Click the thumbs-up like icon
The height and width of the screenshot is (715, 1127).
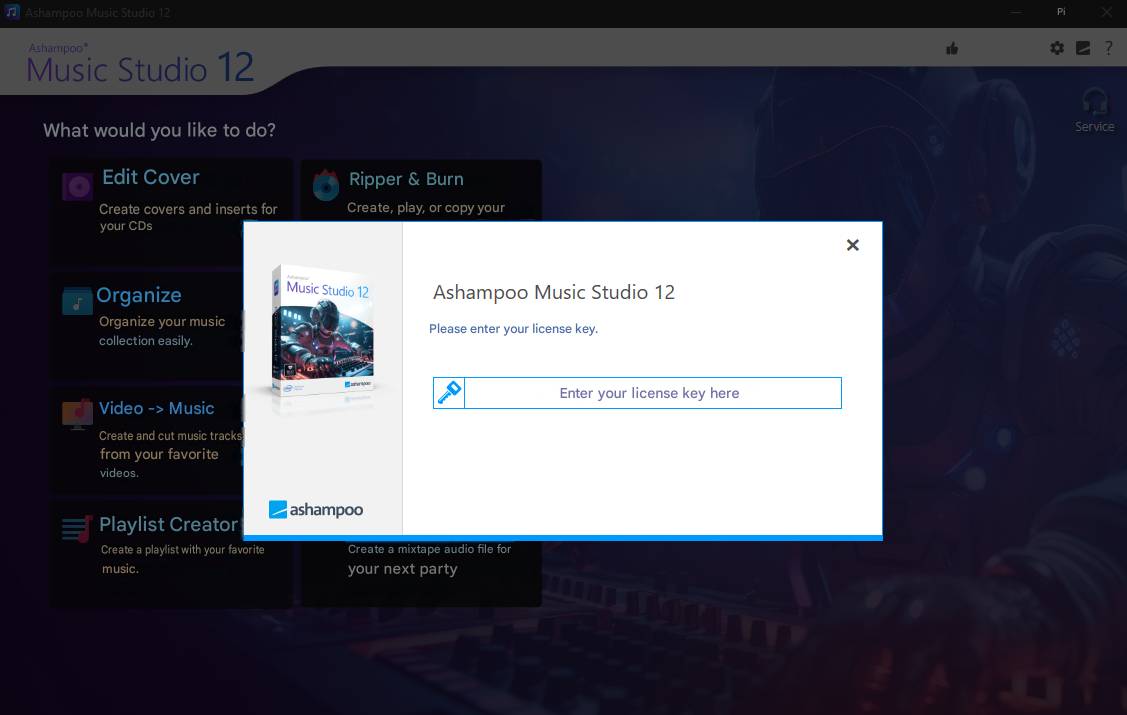[x=952, y=48]
